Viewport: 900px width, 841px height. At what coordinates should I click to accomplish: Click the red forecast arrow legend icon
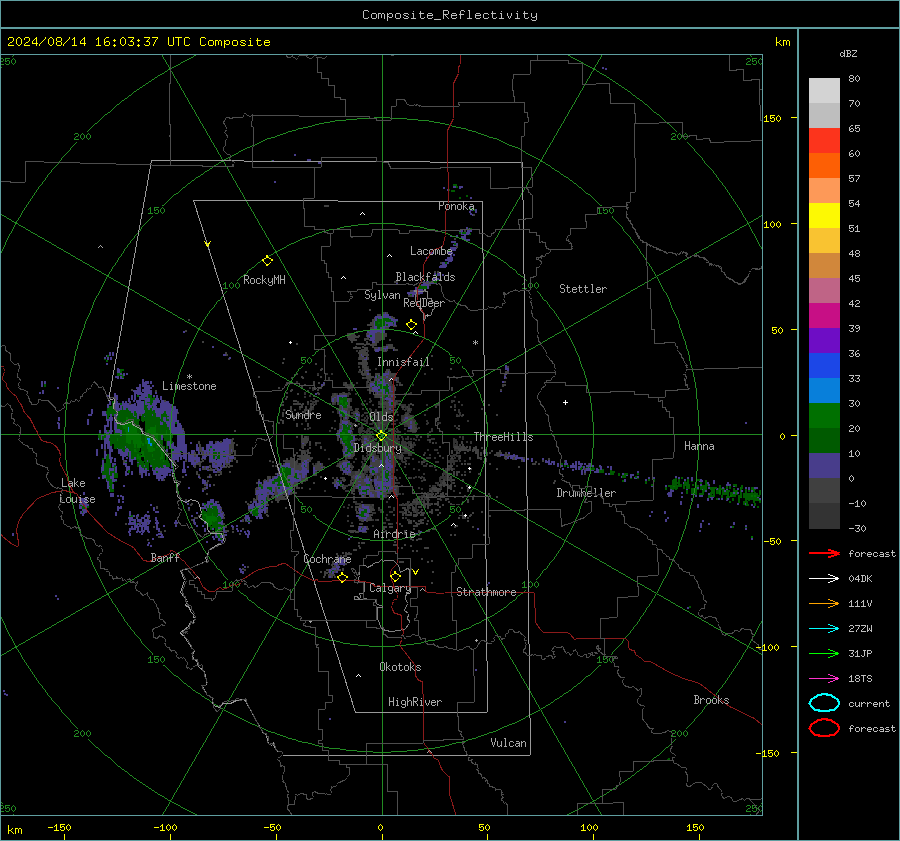click(824, 553)
